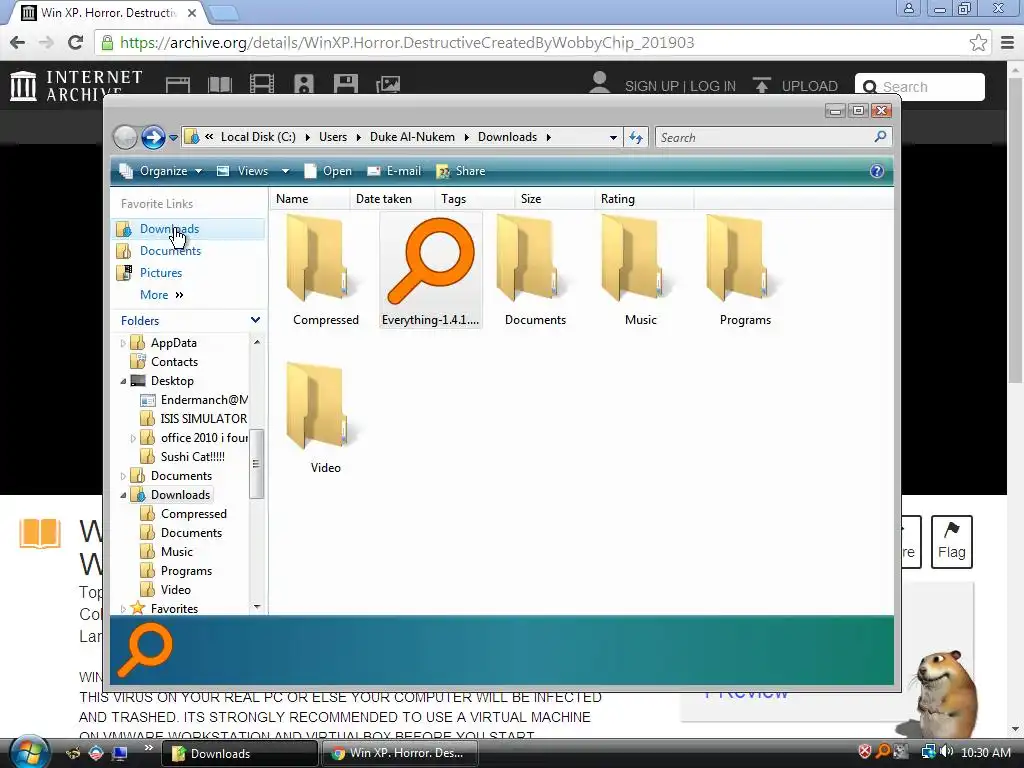Viewport: 1024px width, 768px height.
Task: Open the recent pages dropdown arrow
Action: point(173,137)
